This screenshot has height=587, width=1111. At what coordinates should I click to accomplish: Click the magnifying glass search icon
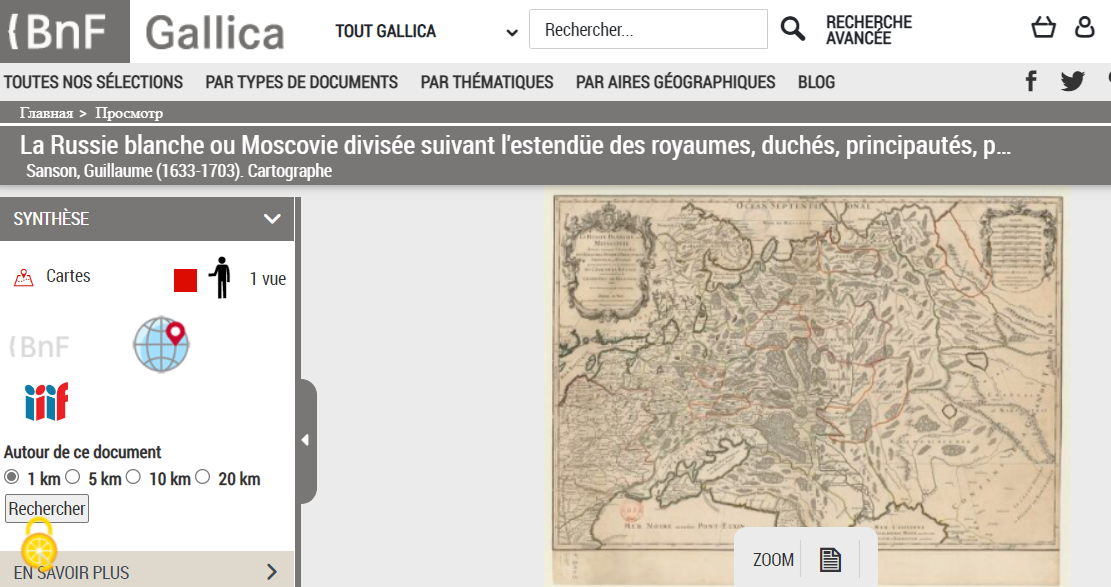coord(792,29)
